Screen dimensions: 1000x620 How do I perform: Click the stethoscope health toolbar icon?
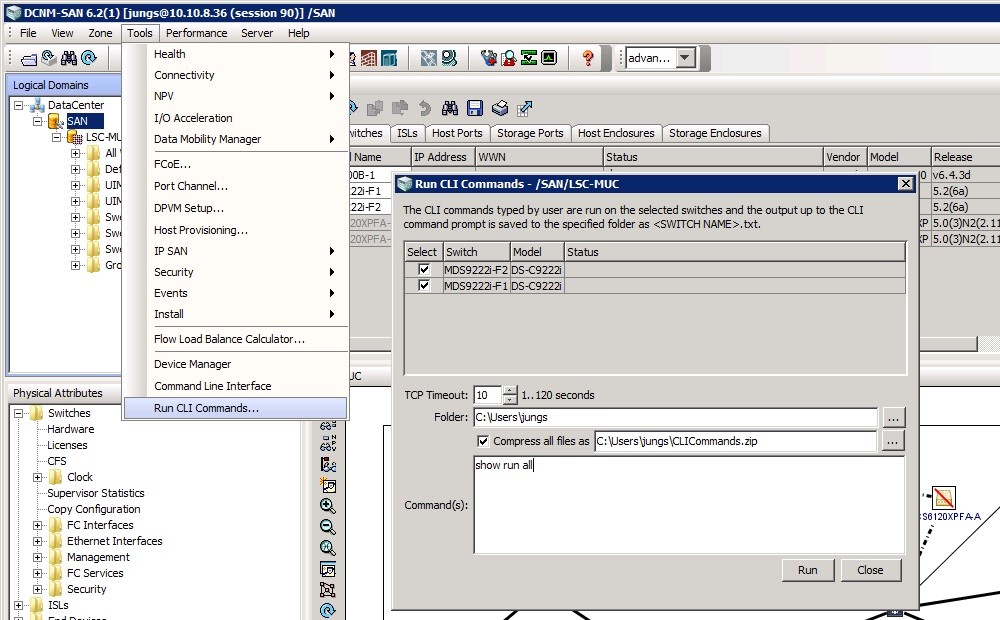(x=489, y=59)
